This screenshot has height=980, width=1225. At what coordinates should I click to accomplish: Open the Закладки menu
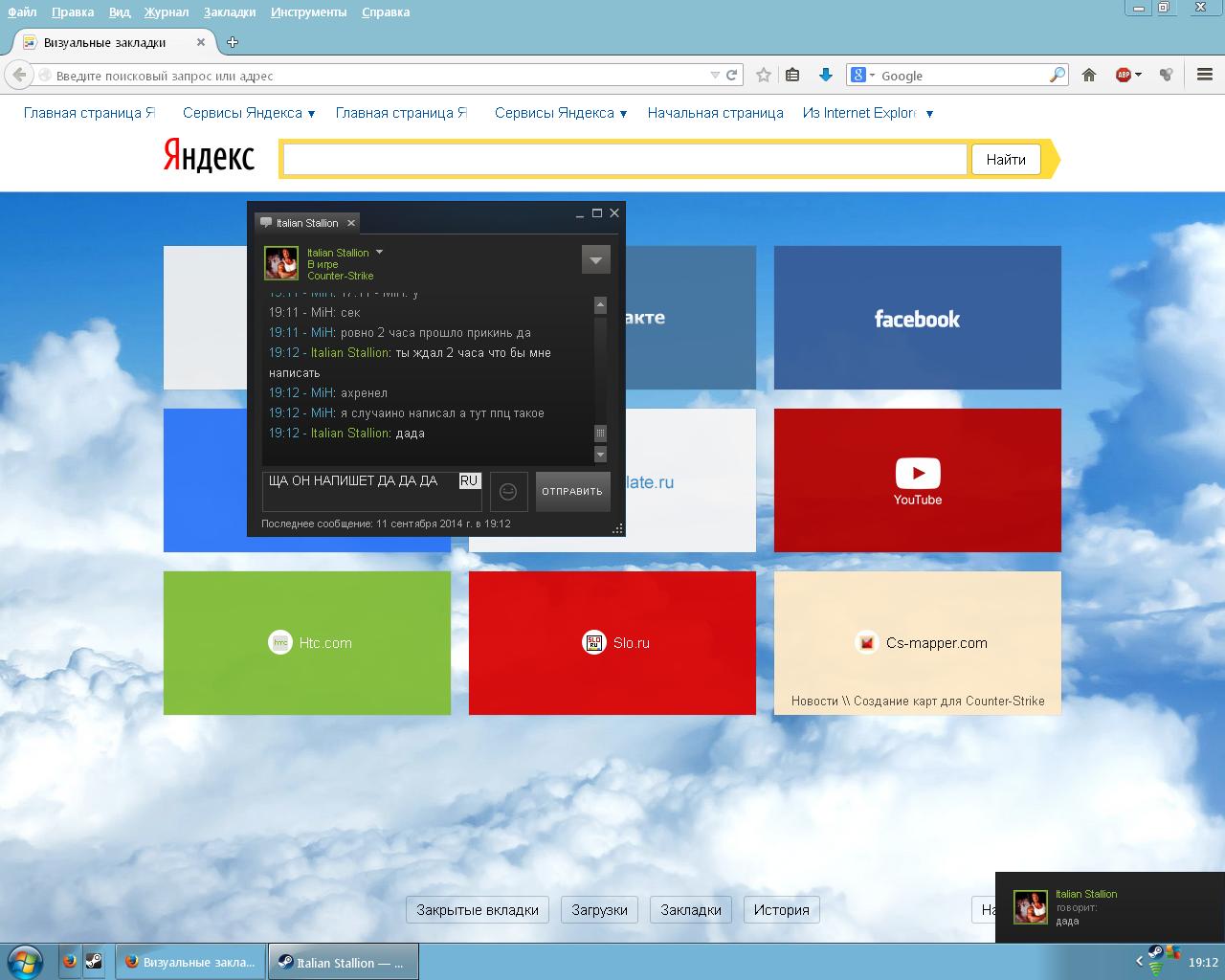(230, 11)
